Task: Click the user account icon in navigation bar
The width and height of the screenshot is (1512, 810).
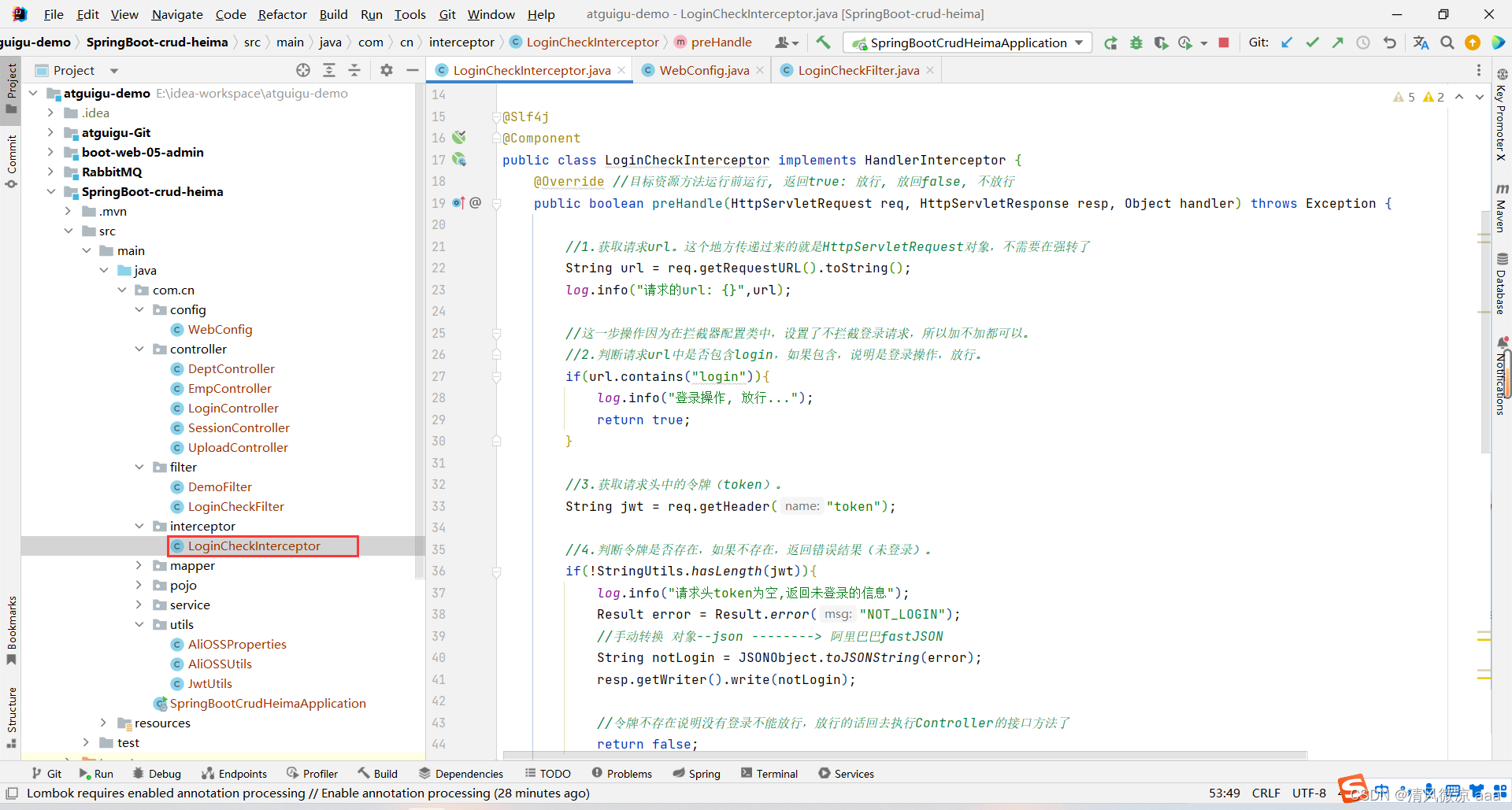Action: 787,43
